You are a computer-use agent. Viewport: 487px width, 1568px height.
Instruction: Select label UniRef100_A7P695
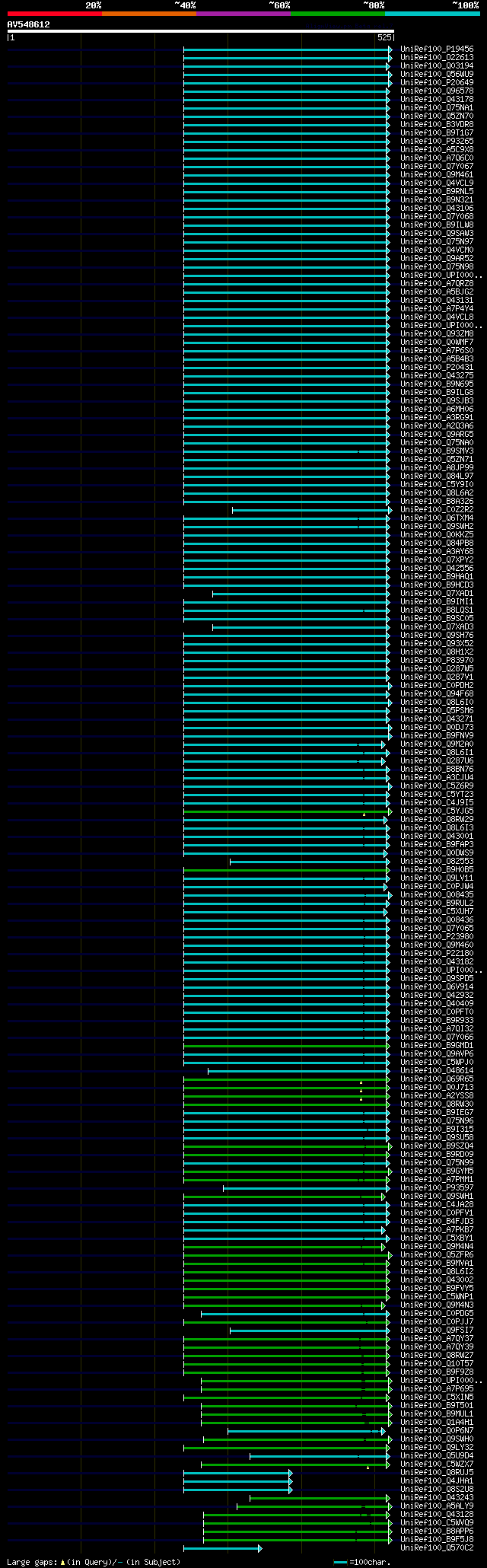point(437,1388)
